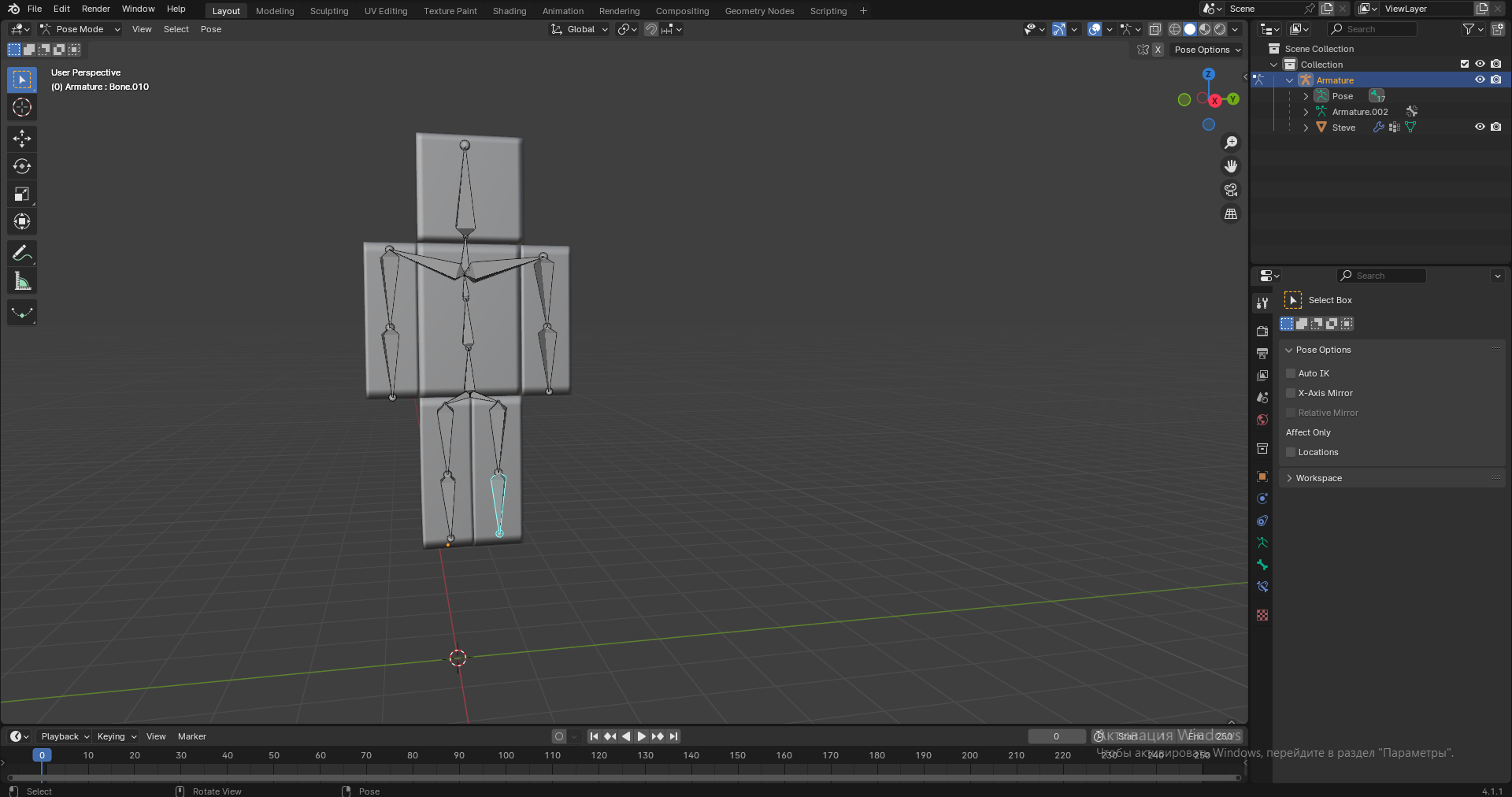Screen dimensions: 1512x797
Task: Open the Pose Mode dropdown
Action: [80, 29]
